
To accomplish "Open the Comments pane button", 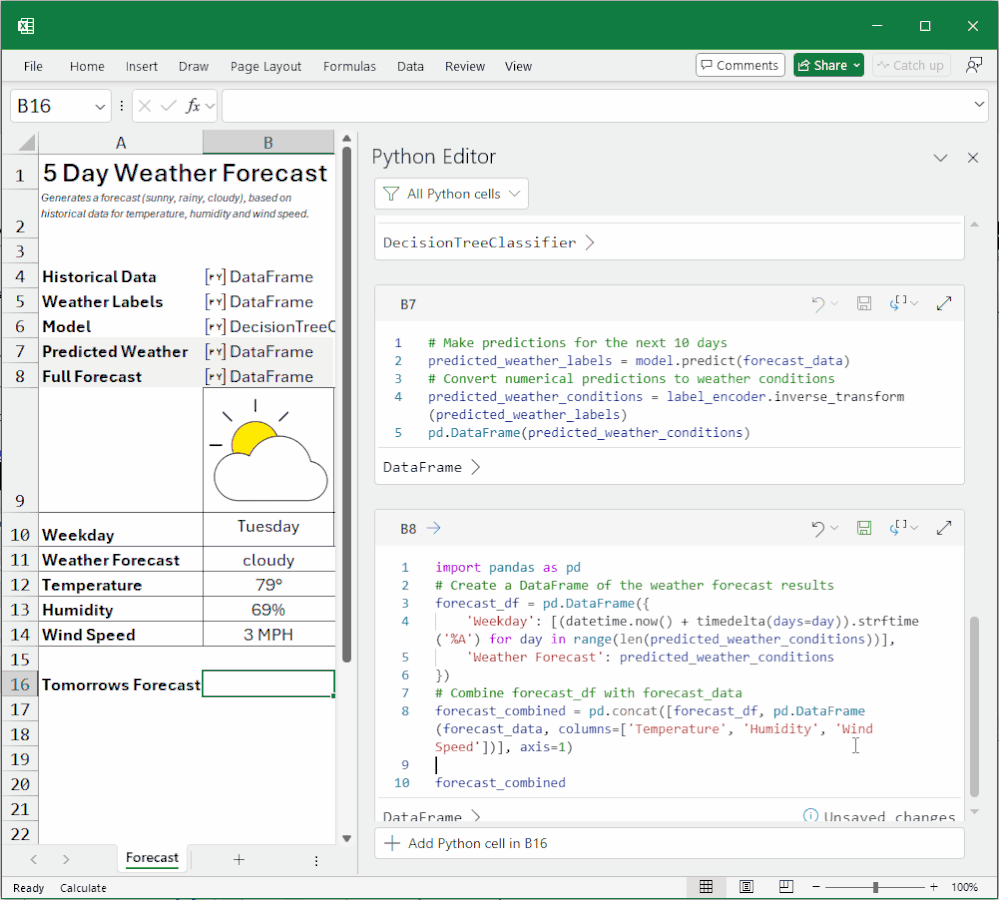I will (740, 65).
